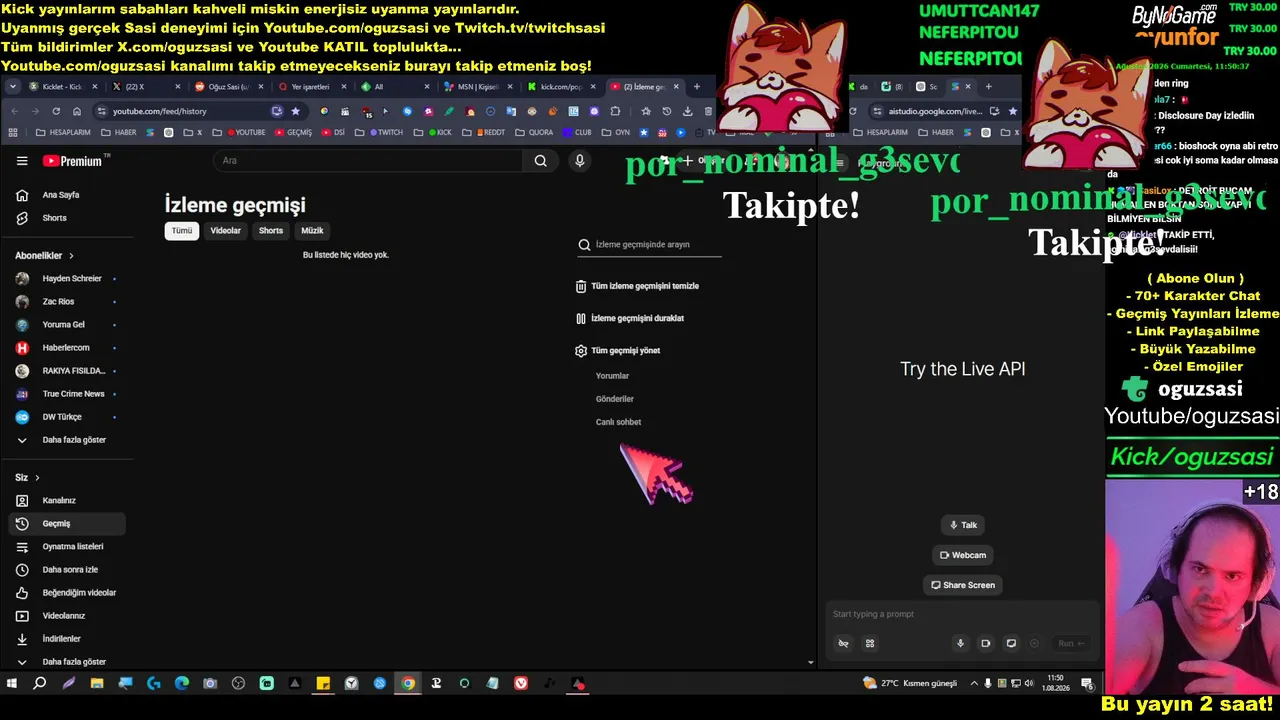Click the screen share icon in the prompt bar
Screen dimensions: 1280x720
tap(1011, 643)
